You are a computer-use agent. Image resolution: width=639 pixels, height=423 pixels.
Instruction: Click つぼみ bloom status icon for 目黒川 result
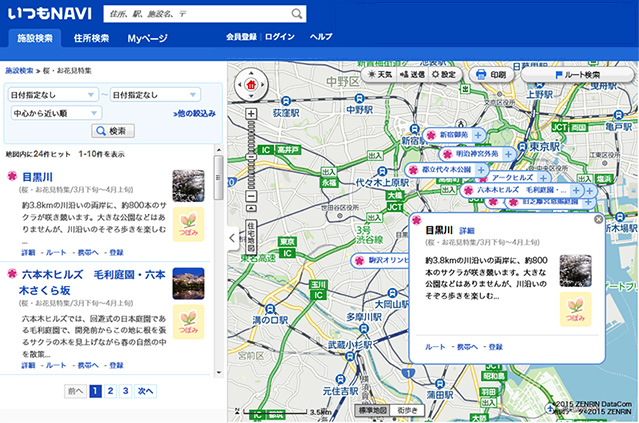pos(188,224)
